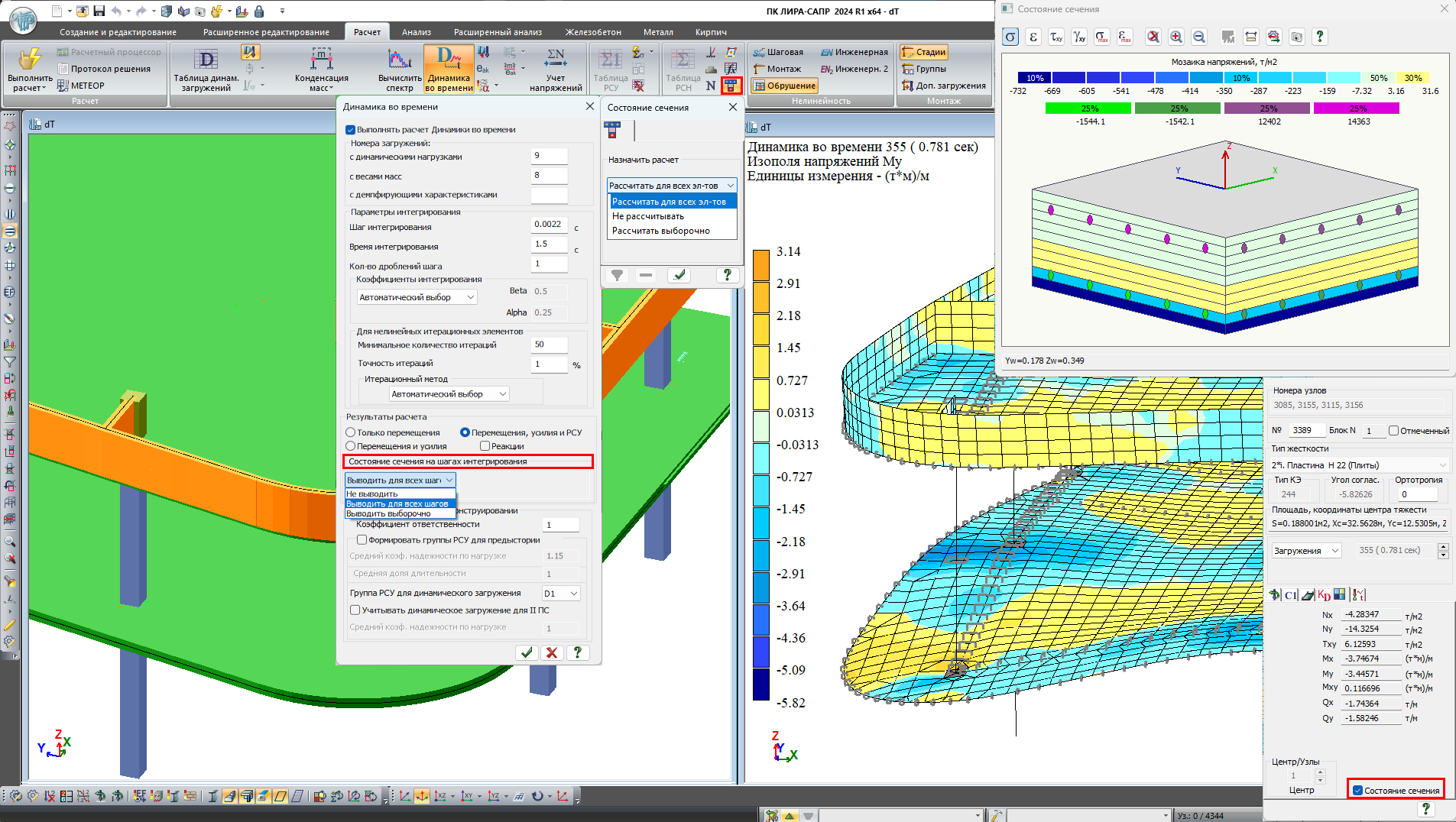This screenshot has height=822, width=1456.
Task: Uncheck Состояние сечения checkbox
Action: pyautogui.click(x=1357, y=791)
